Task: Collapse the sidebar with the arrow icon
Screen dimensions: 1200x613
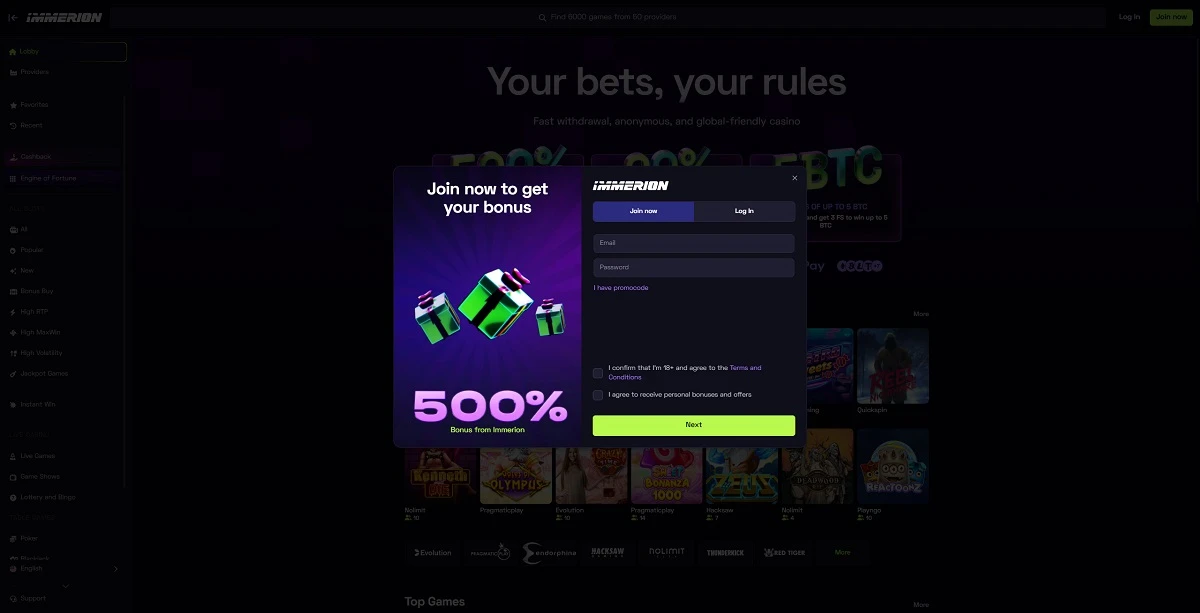Action: tap(13, 17)
